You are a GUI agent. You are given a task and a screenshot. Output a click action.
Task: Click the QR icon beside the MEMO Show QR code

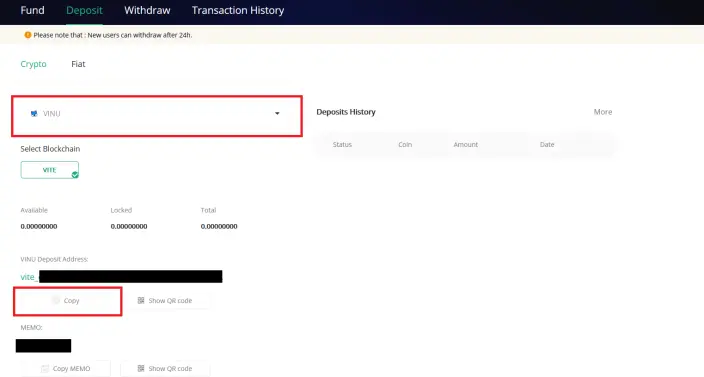(x=141, y=368)
